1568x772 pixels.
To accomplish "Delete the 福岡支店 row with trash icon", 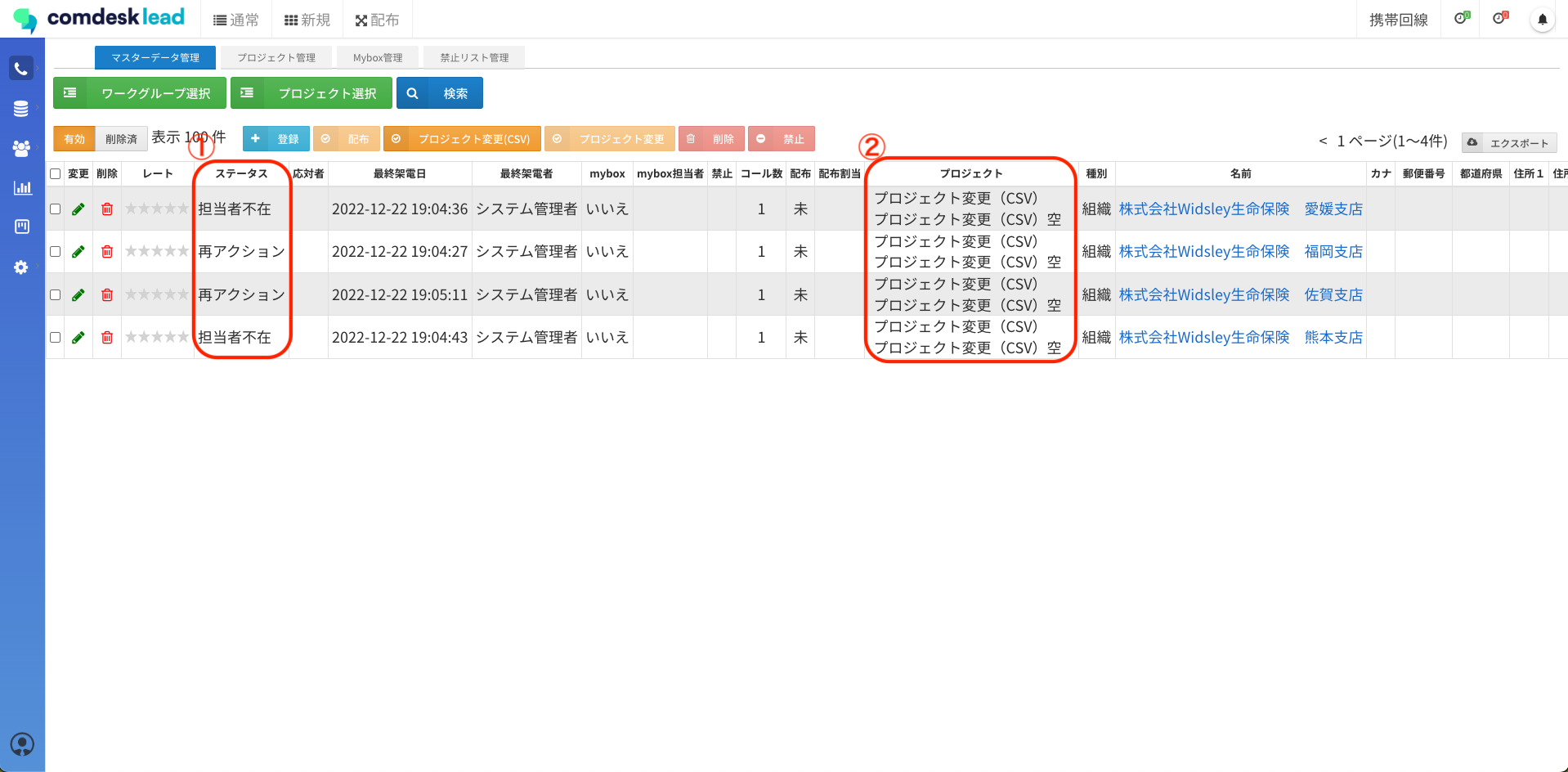I will click(107, 252).
